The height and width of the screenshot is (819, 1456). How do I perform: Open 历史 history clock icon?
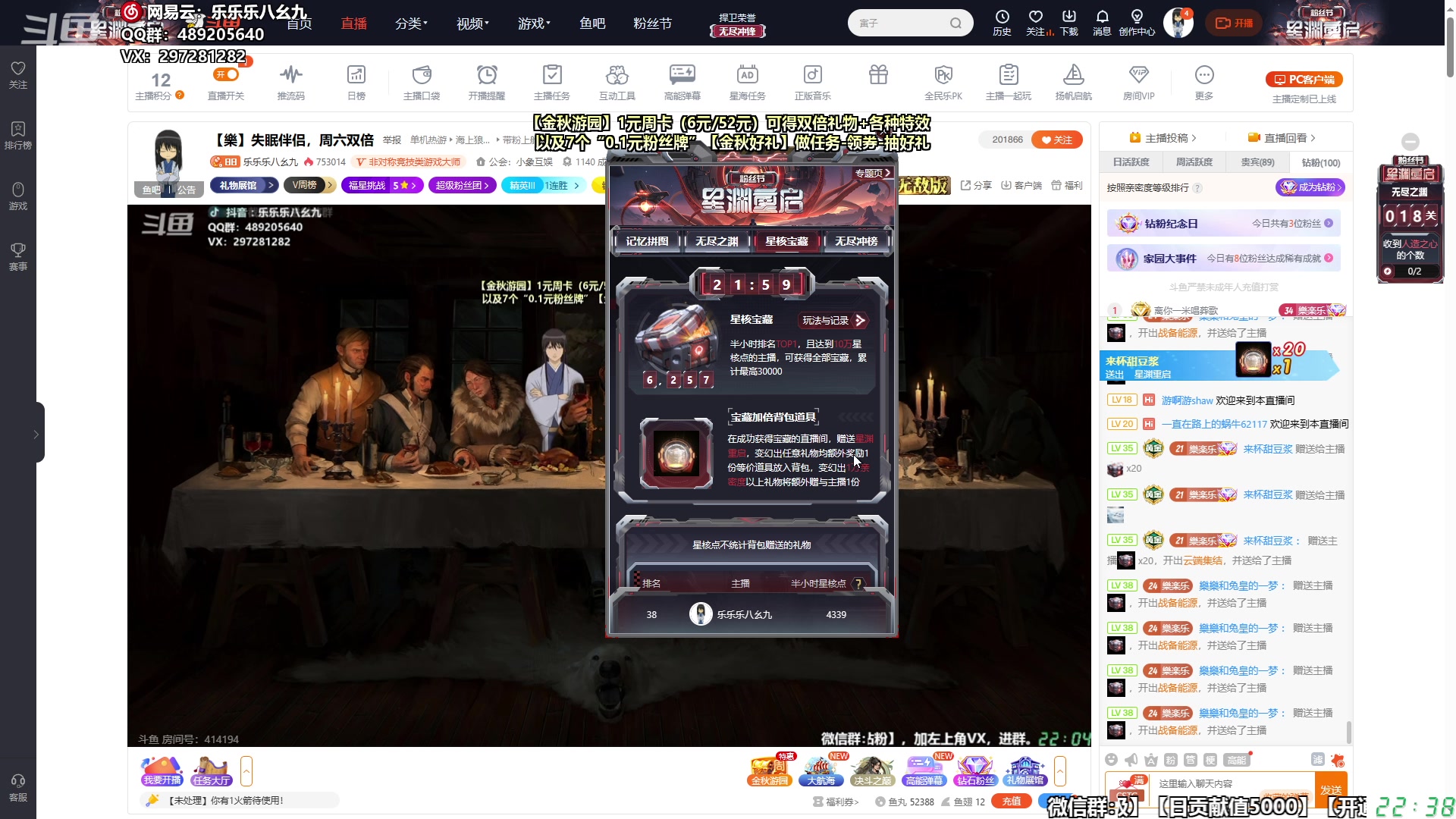pyautogui.click(x=1002, y=23)
